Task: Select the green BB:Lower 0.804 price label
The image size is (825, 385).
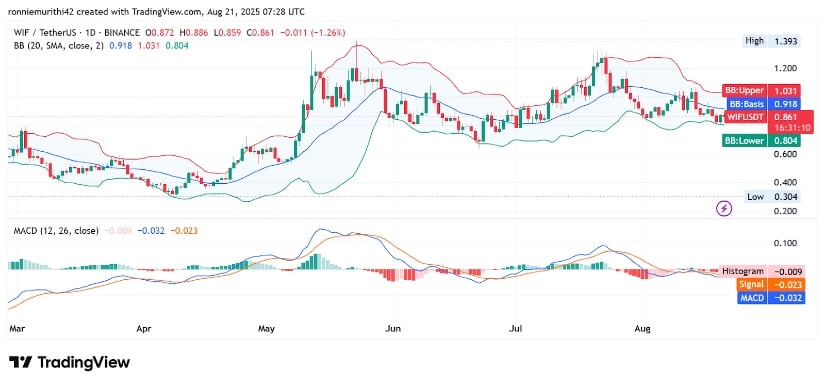Action: coord(763,140)
